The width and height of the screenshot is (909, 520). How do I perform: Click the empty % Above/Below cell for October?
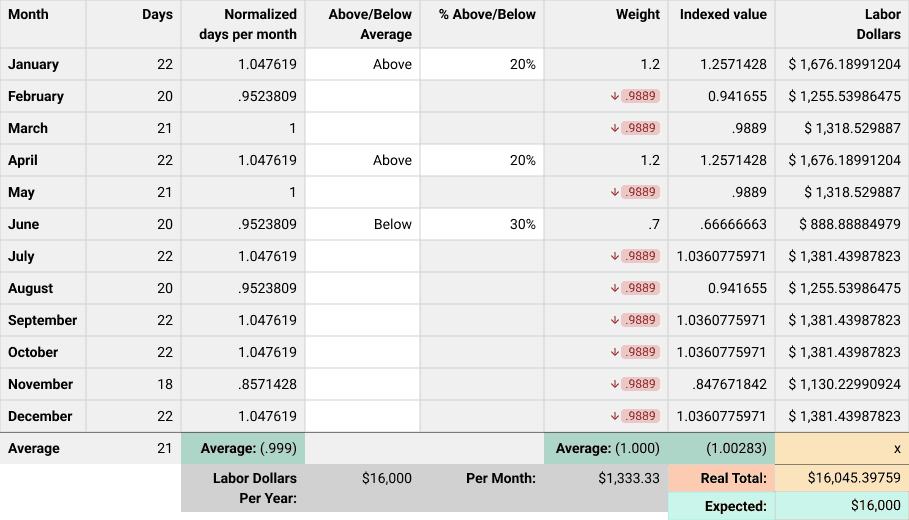(x=482, y=352)
